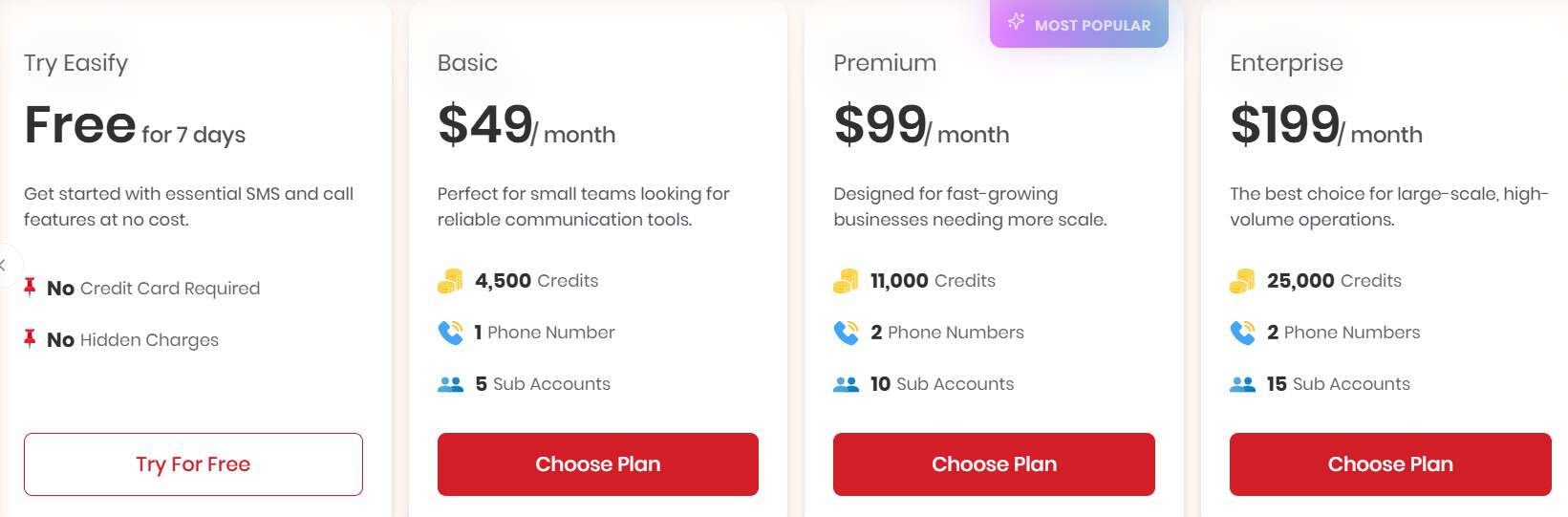
Task: Click the sparkle icon in Most Popular badge
Action: [x=1016, y=22]
